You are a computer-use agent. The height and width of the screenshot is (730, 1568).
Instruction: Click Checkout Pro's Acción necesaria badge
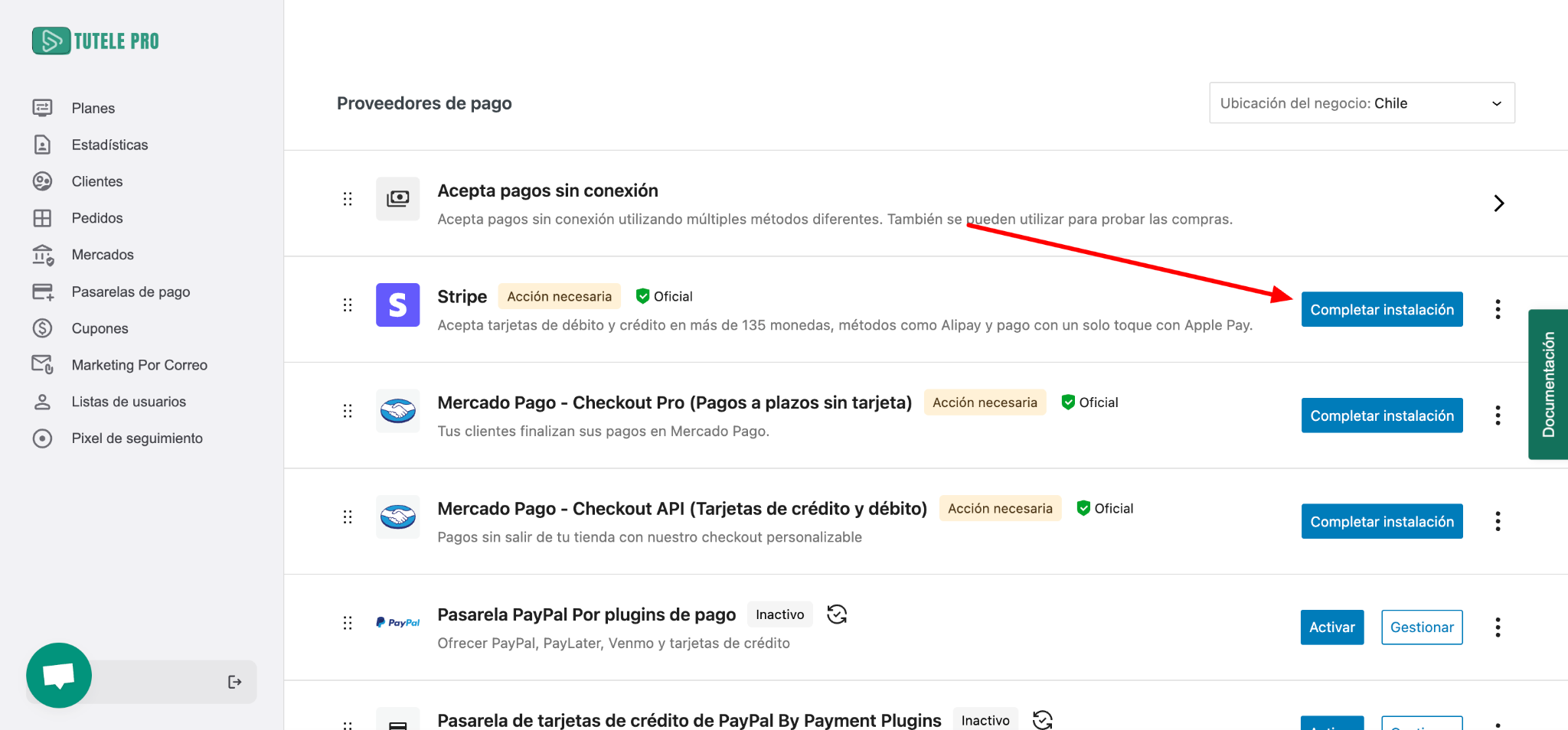985,402
